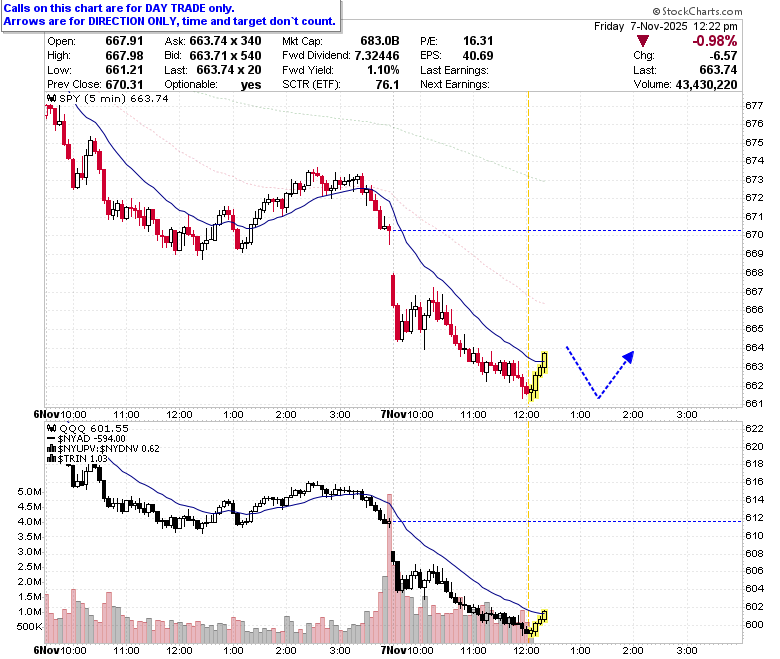Click the Open value 667.91
Viewport: 780px width, 659px height.
[x=124, y=41]
